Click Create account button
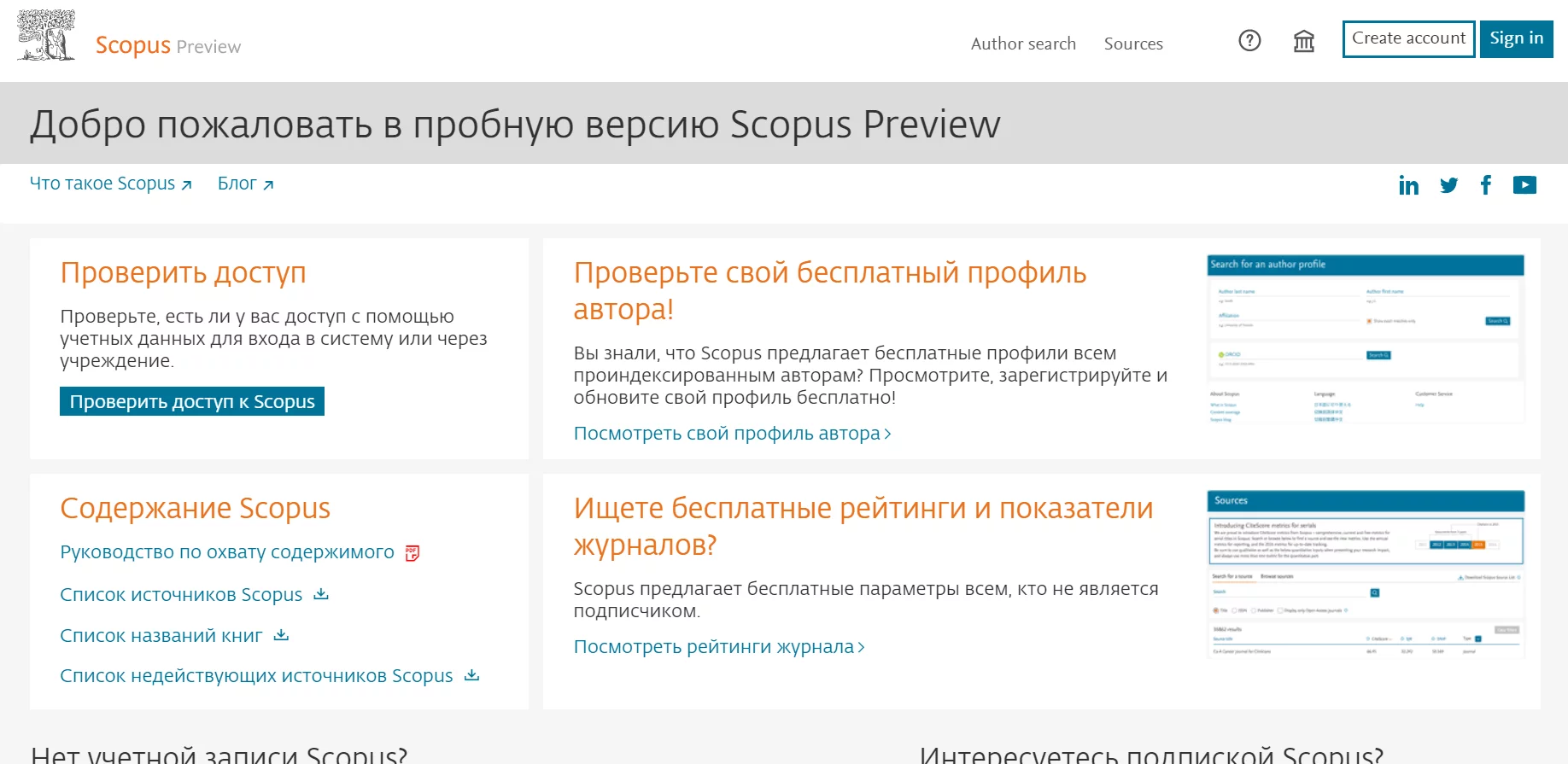 1408,38
